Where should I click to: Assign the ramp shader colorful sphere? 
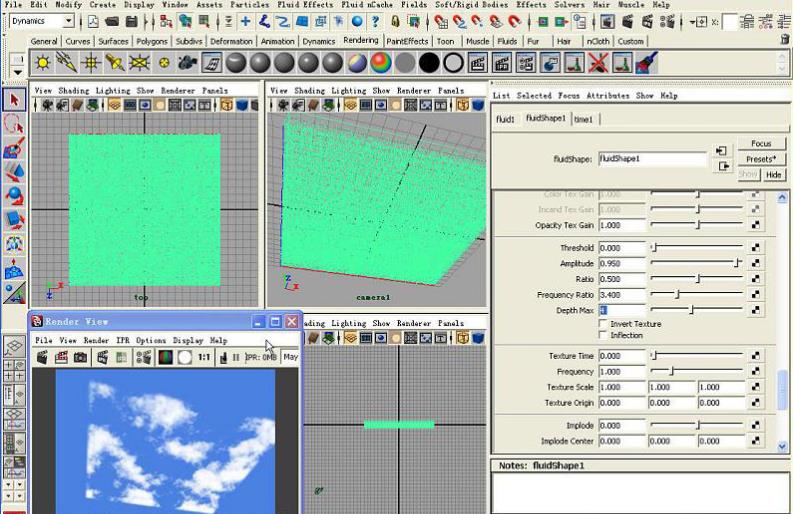tap(381, 63)
